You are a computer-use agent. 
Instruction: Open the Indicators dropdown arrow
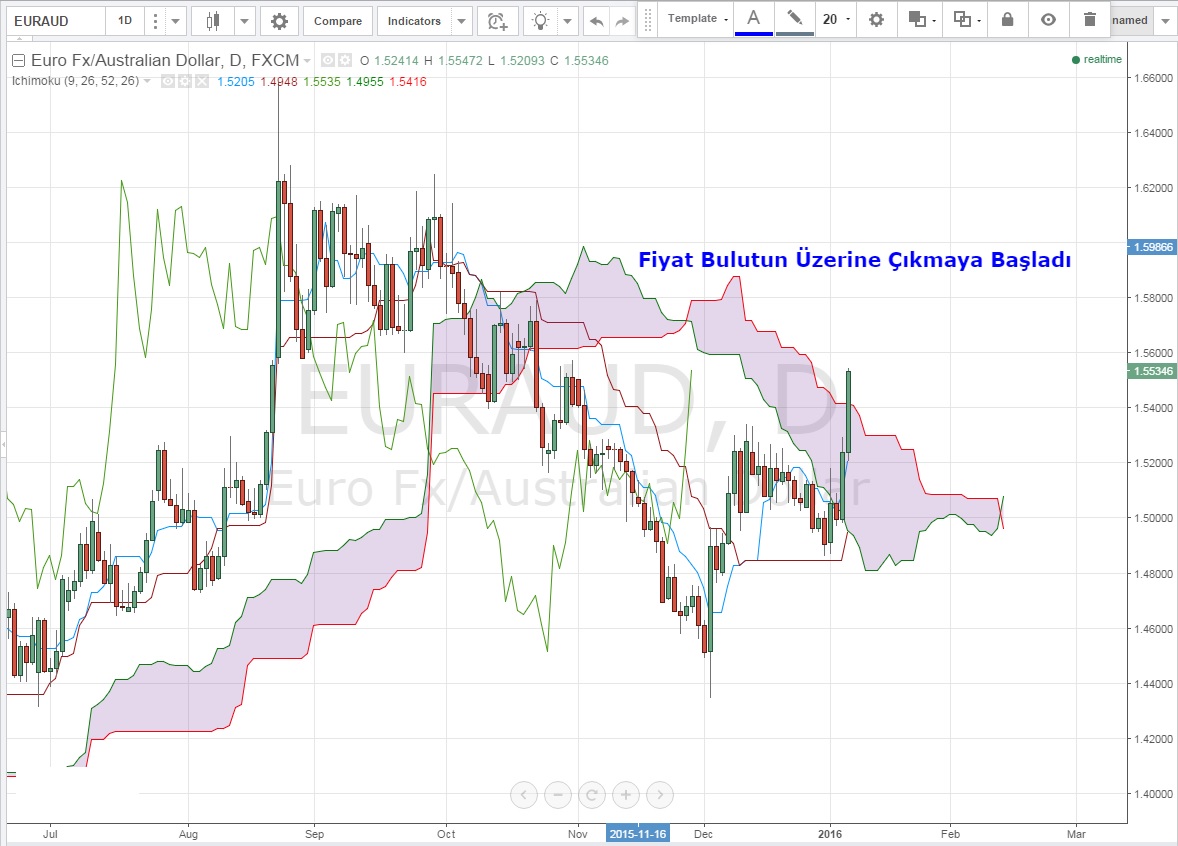(460, 21)
